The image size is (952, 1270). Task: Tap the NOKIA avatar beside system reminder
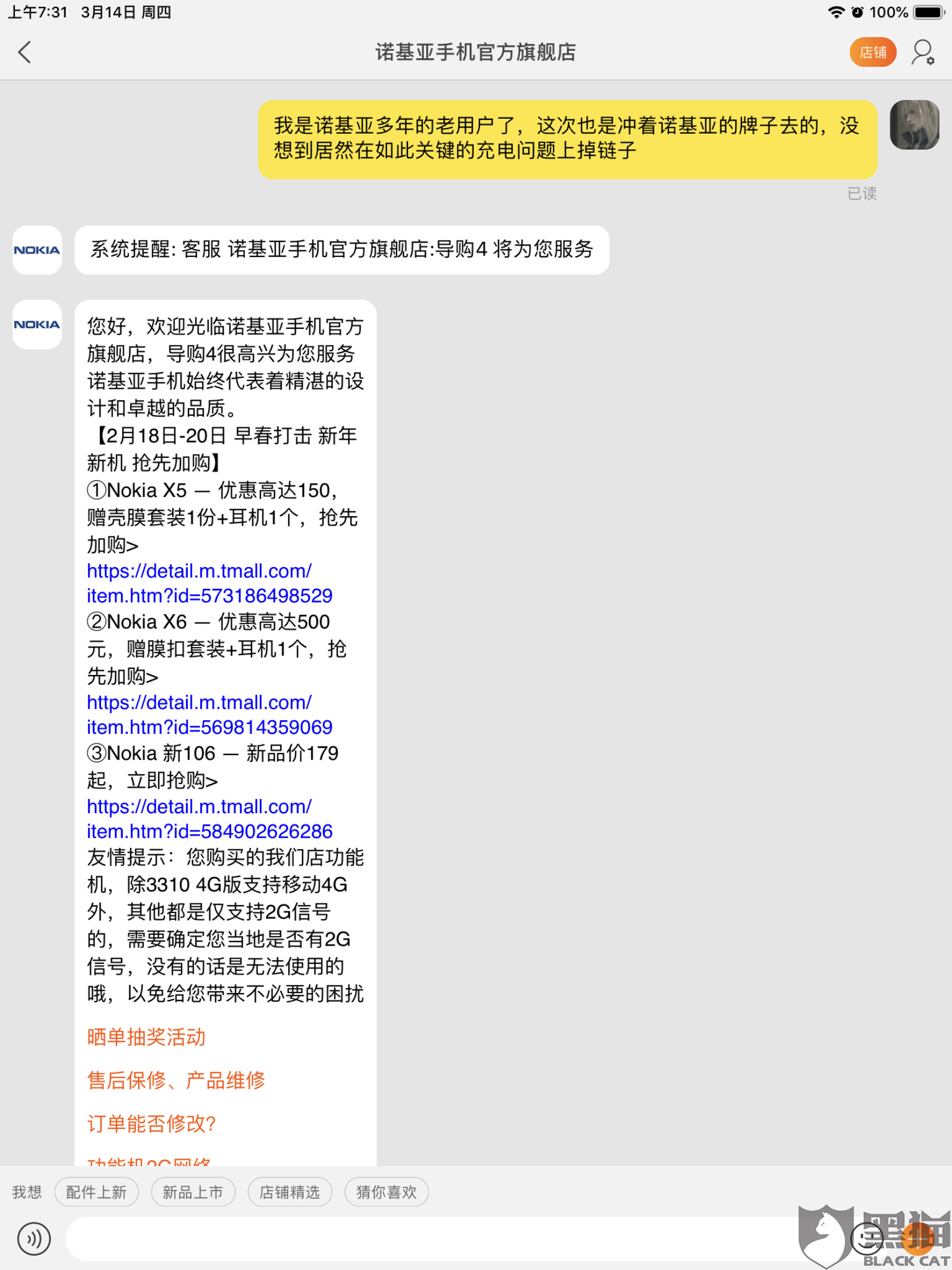[x=37, y=250]
